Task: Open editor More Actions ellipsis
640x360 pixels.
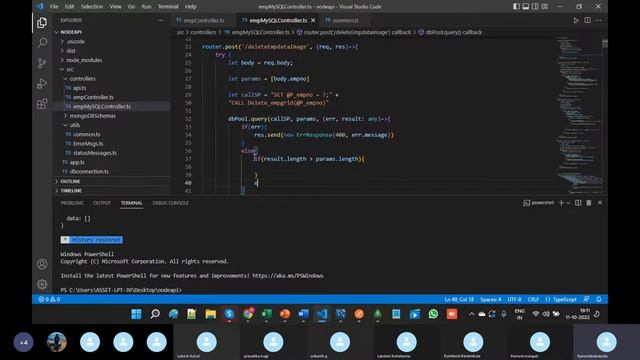Action: tap(598, 20)
